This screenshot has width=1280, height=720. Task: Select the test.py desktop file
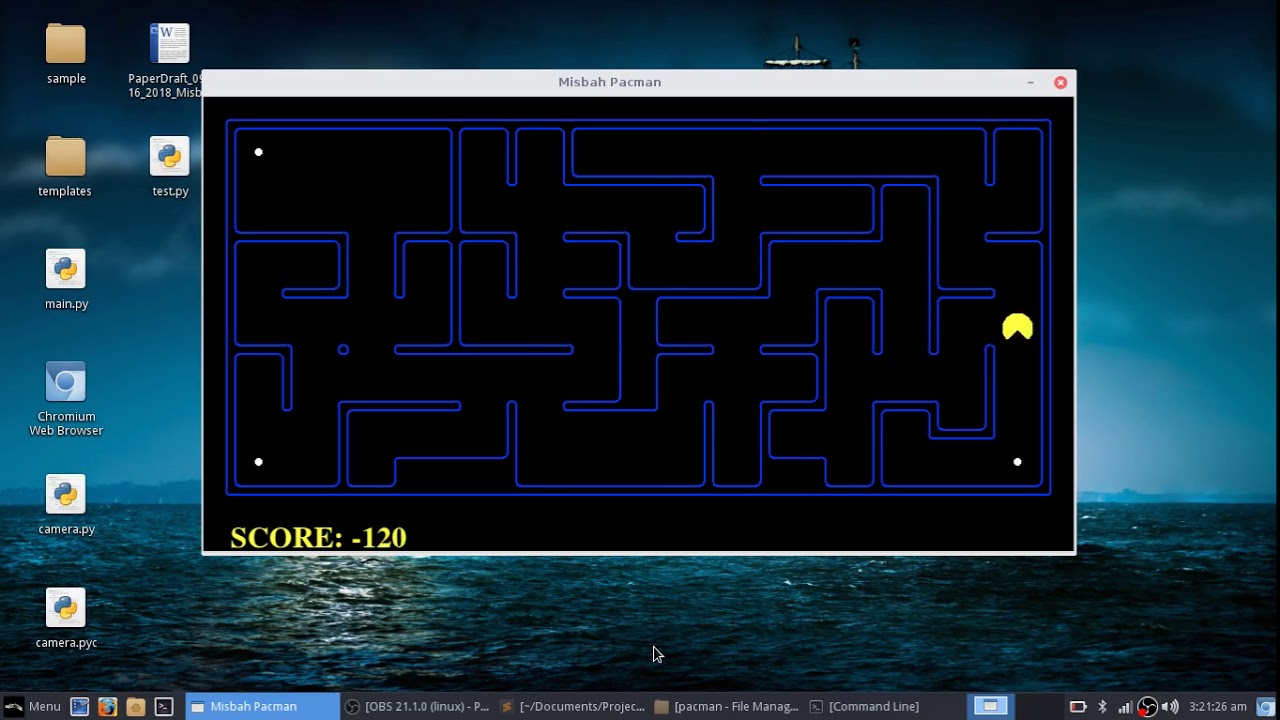(x=170, y=167)
